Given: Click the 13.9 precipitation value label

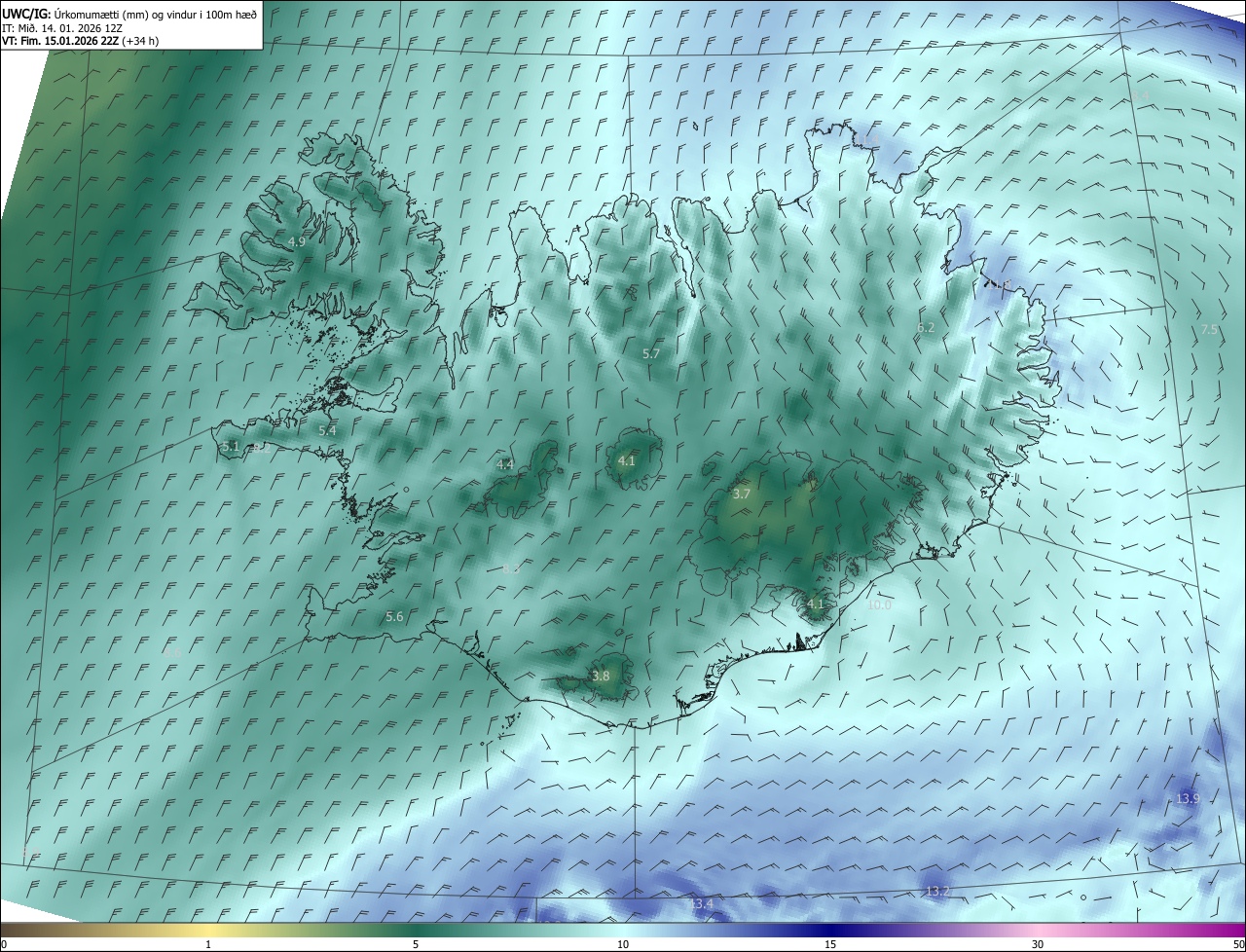Looking at the screenshot, I should 1188,799.
